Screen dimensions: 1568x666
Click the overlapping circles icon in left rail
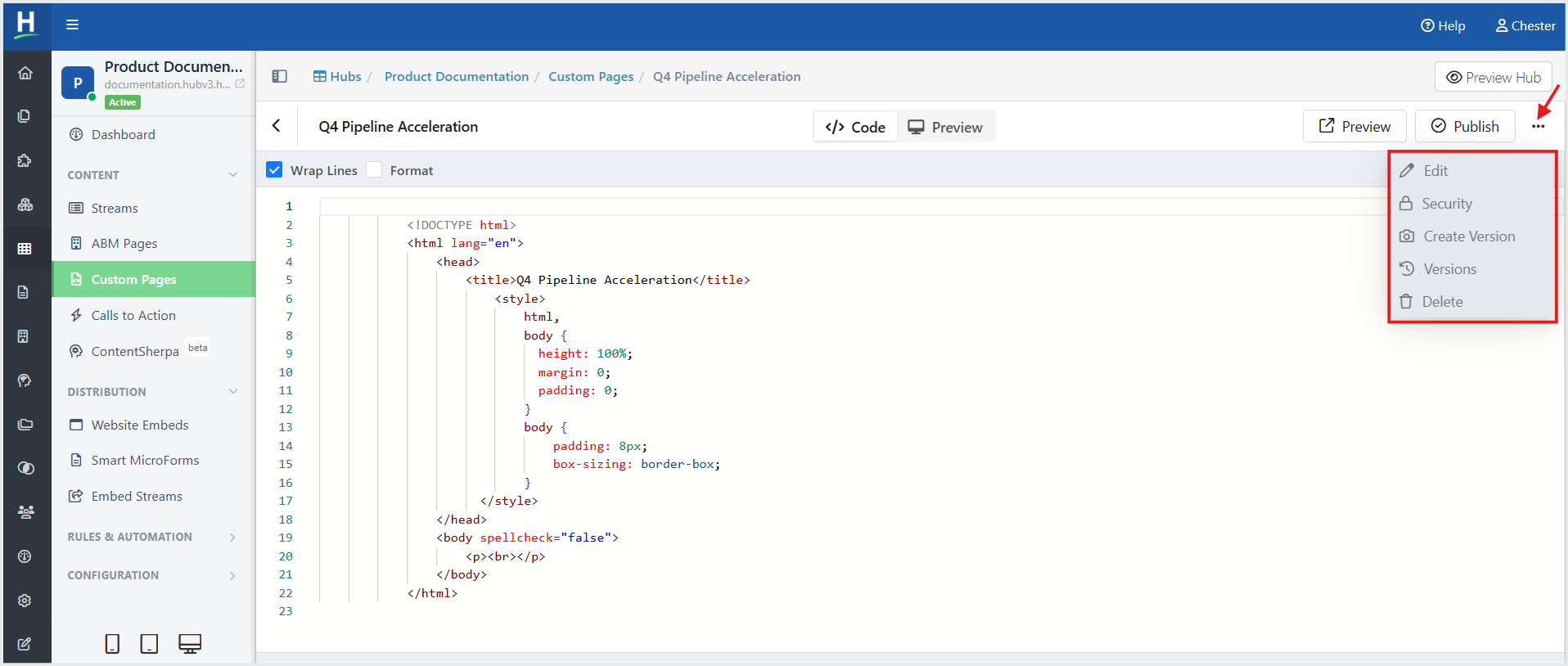[x=25, y=468]
